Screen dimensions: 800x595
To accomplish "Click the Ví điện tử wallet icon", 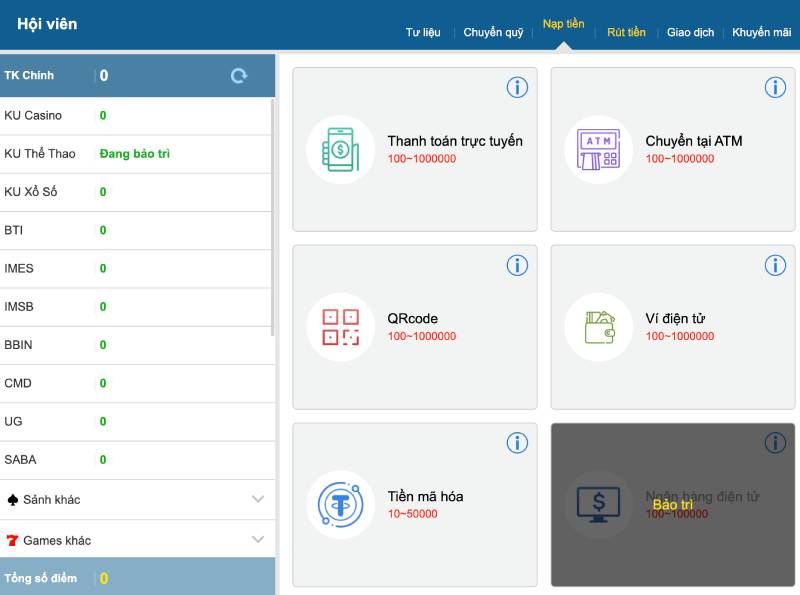I will [x=598, y=327].
